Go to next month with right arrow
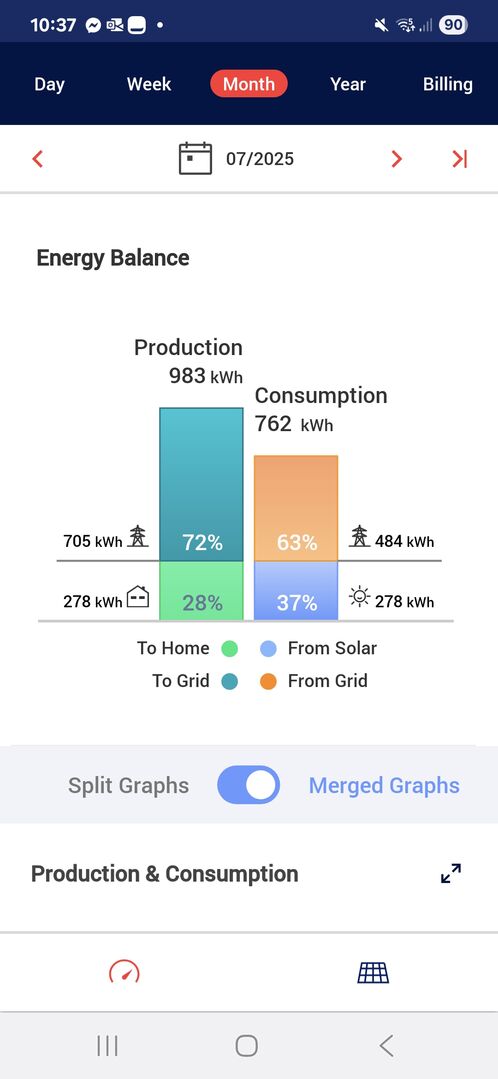This screenshot has height=1079, width=498. click(x=396, y=159)
